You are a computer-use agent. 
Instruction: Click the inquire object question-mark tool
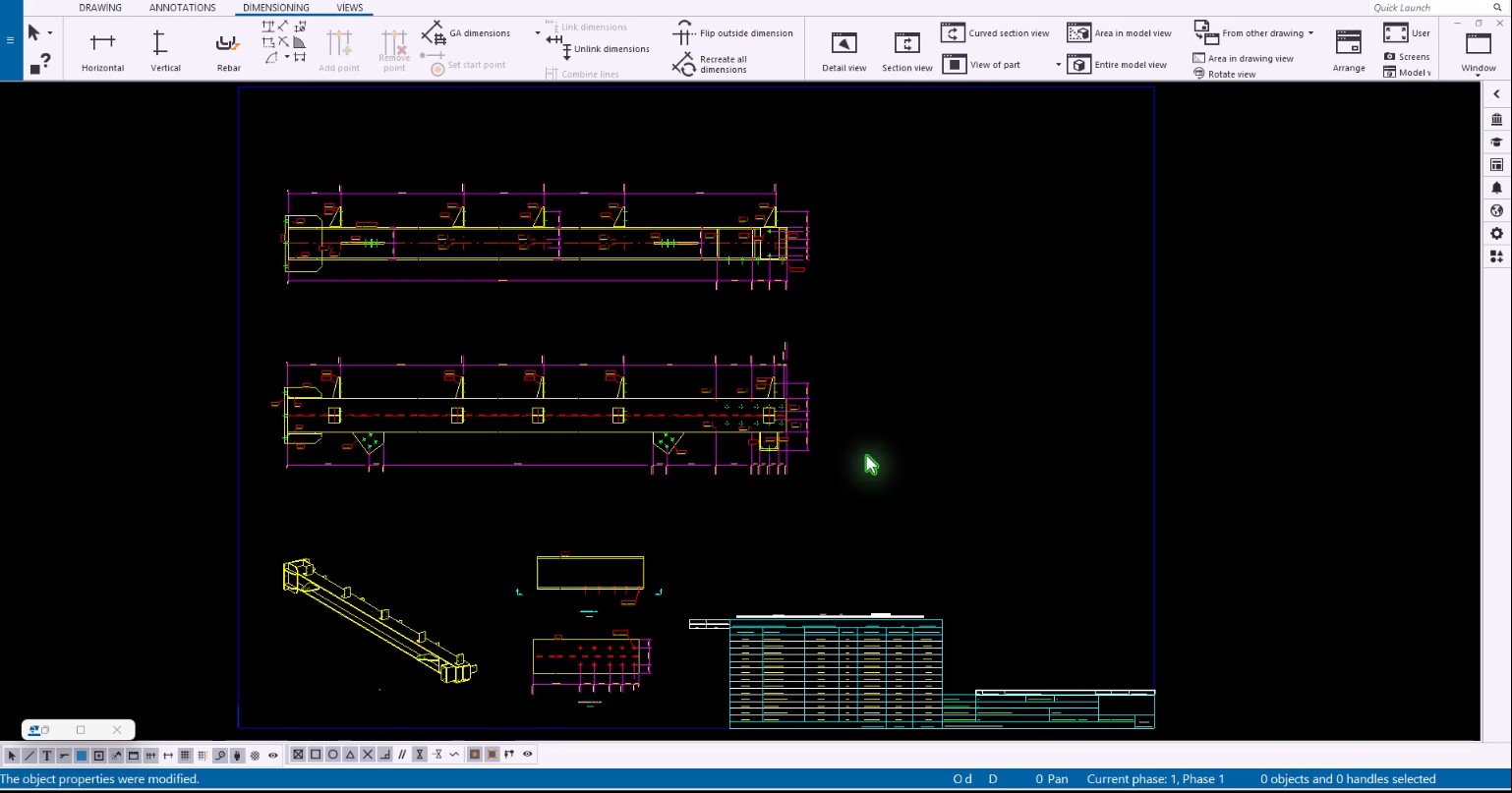pyautogui.click(x=40, y=64)
